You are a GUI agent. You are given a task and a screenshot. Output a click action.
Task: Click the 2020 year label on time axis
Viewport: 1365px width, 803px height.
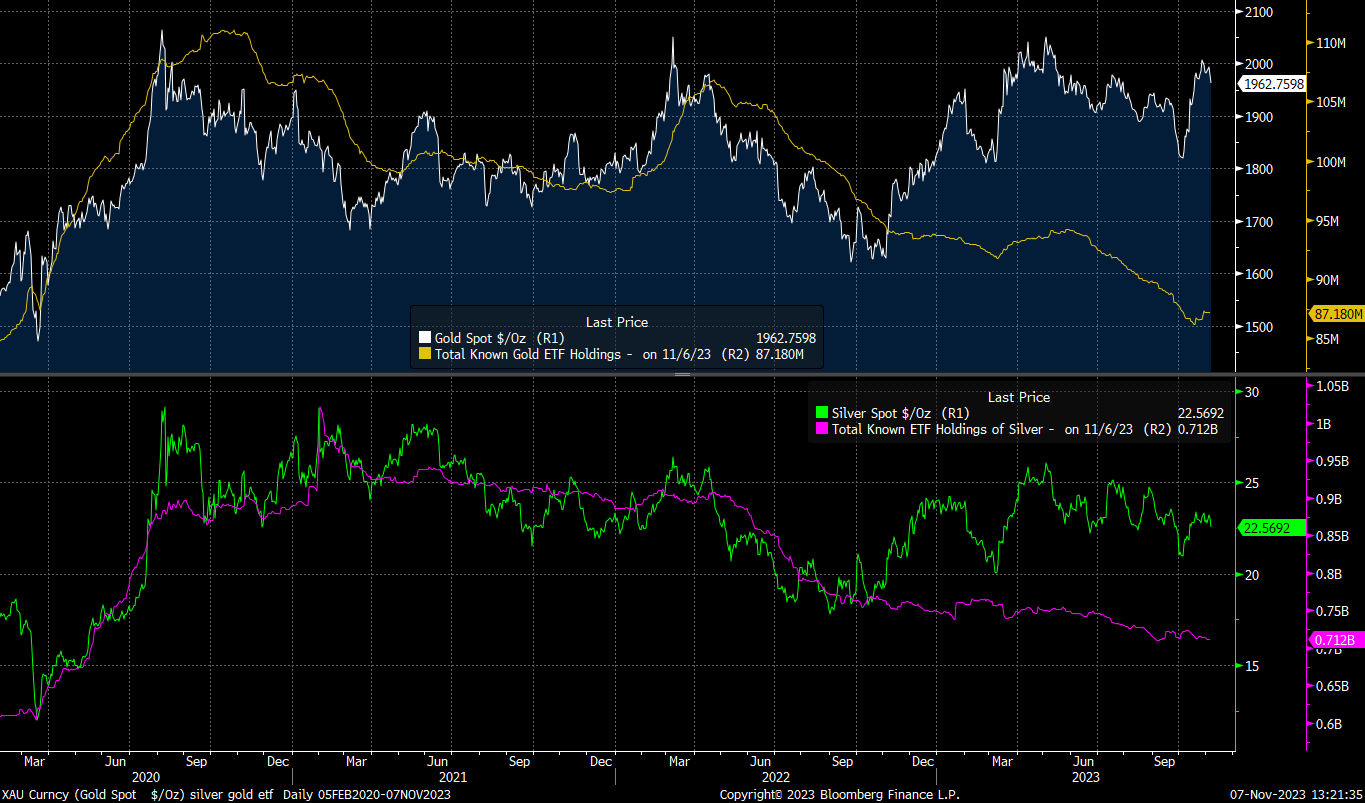pyautogui.click(x=146, y=777)
